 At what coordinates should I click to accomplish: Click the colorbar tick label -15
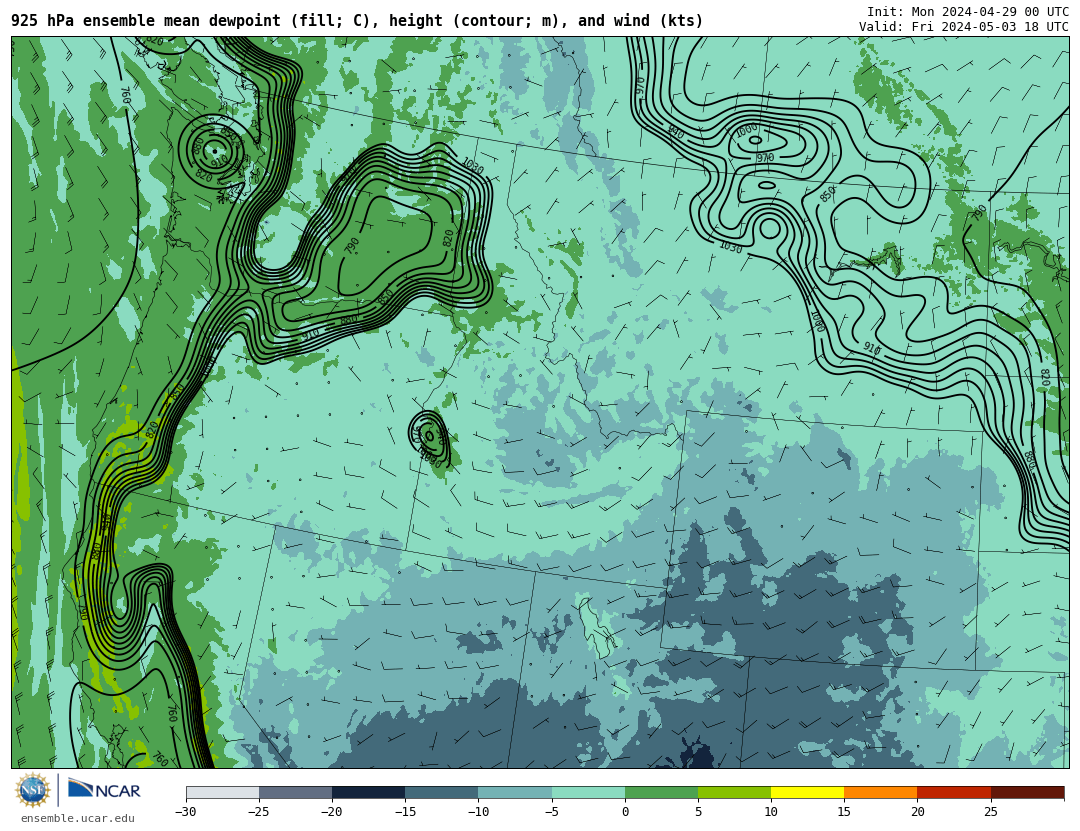405,812
